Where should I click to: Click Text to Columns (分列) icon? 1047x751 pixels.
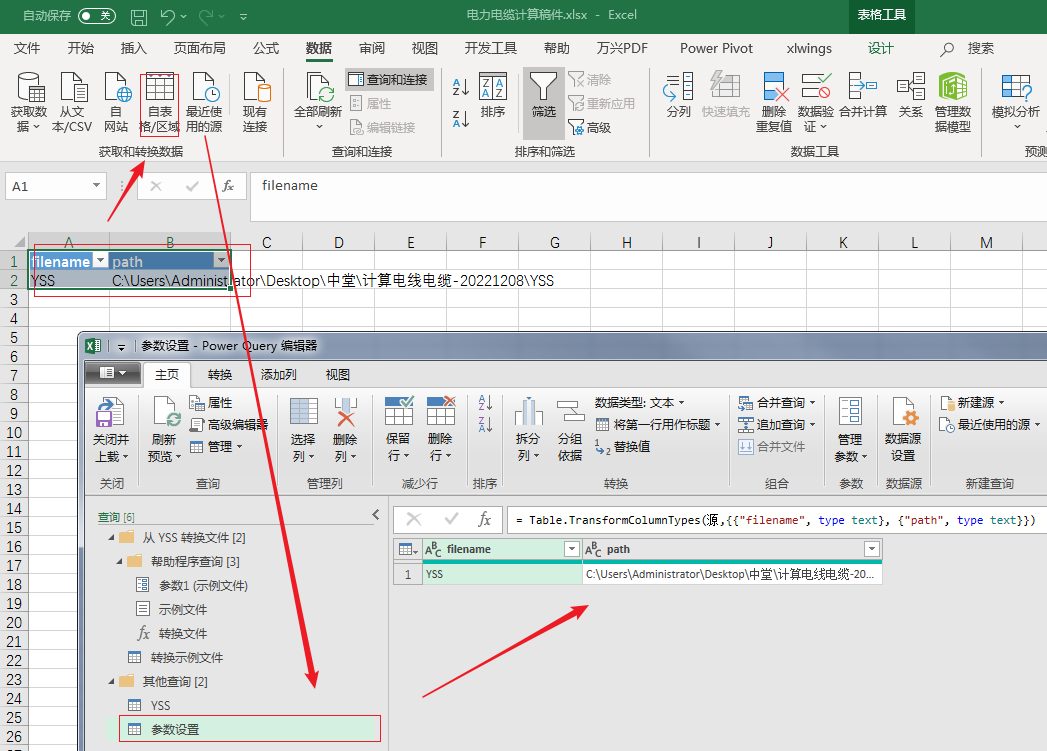678,95
